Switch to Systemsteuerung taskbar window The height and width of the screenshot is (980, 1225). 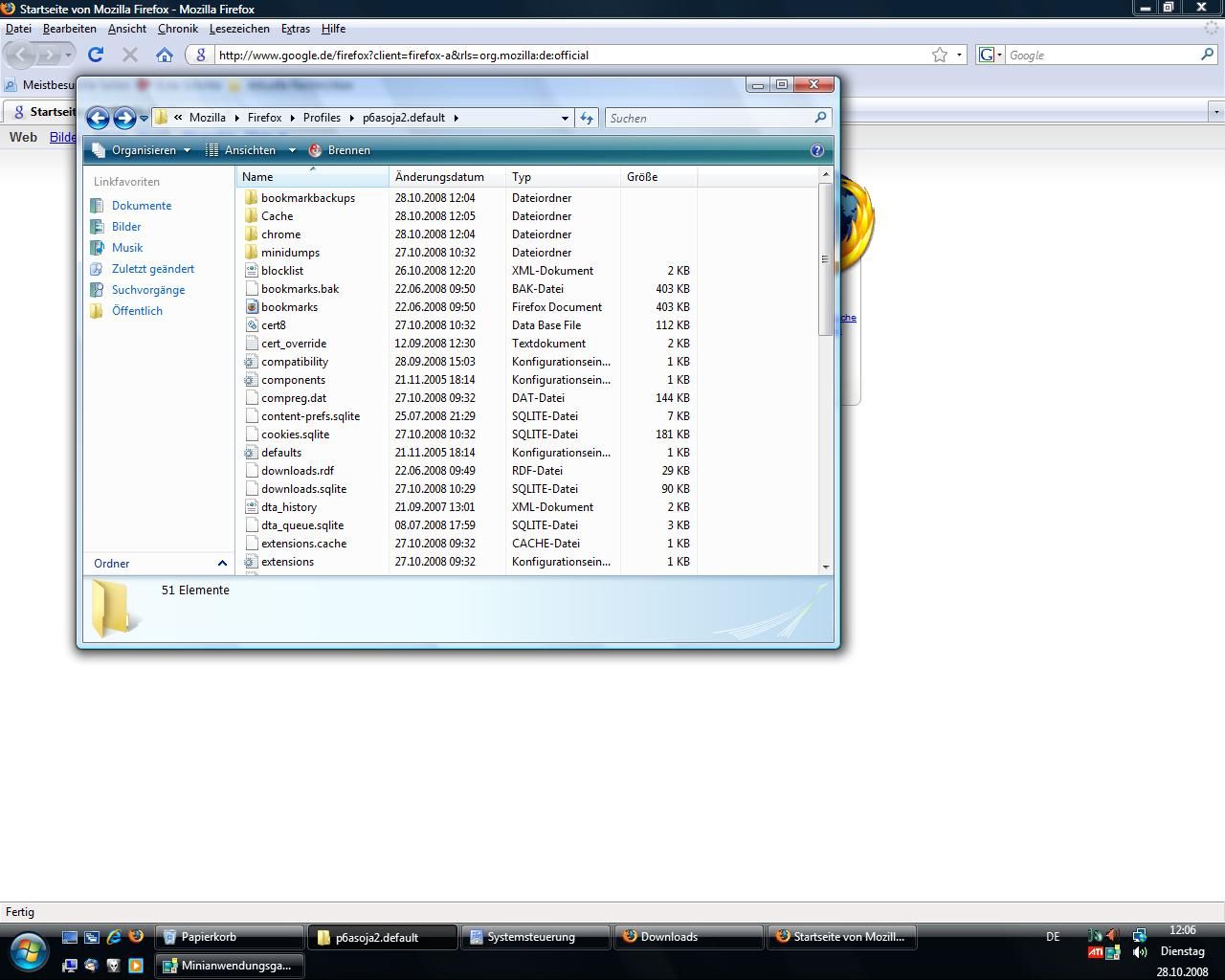click(536, 937)
